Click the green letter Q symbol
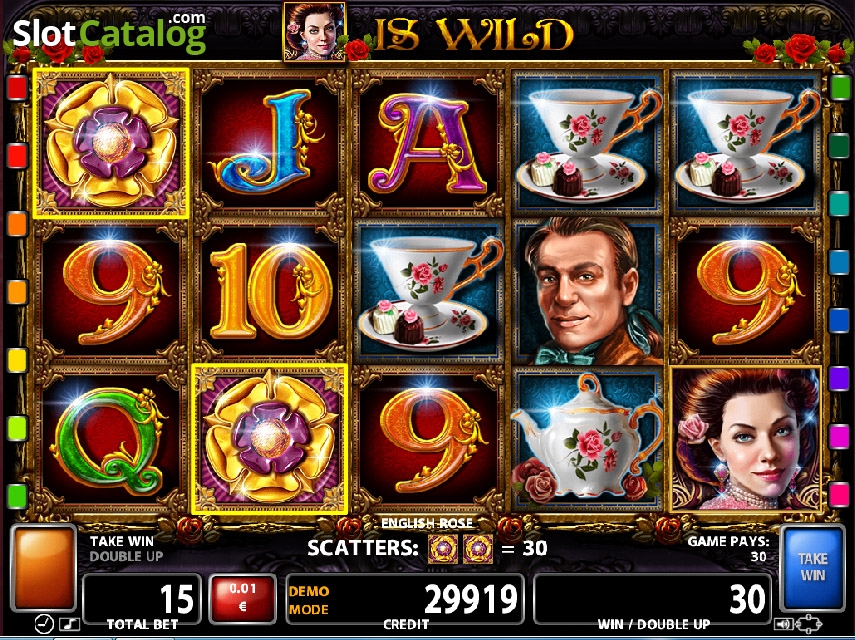Viewport: 855px width, 640px height. 111,439
